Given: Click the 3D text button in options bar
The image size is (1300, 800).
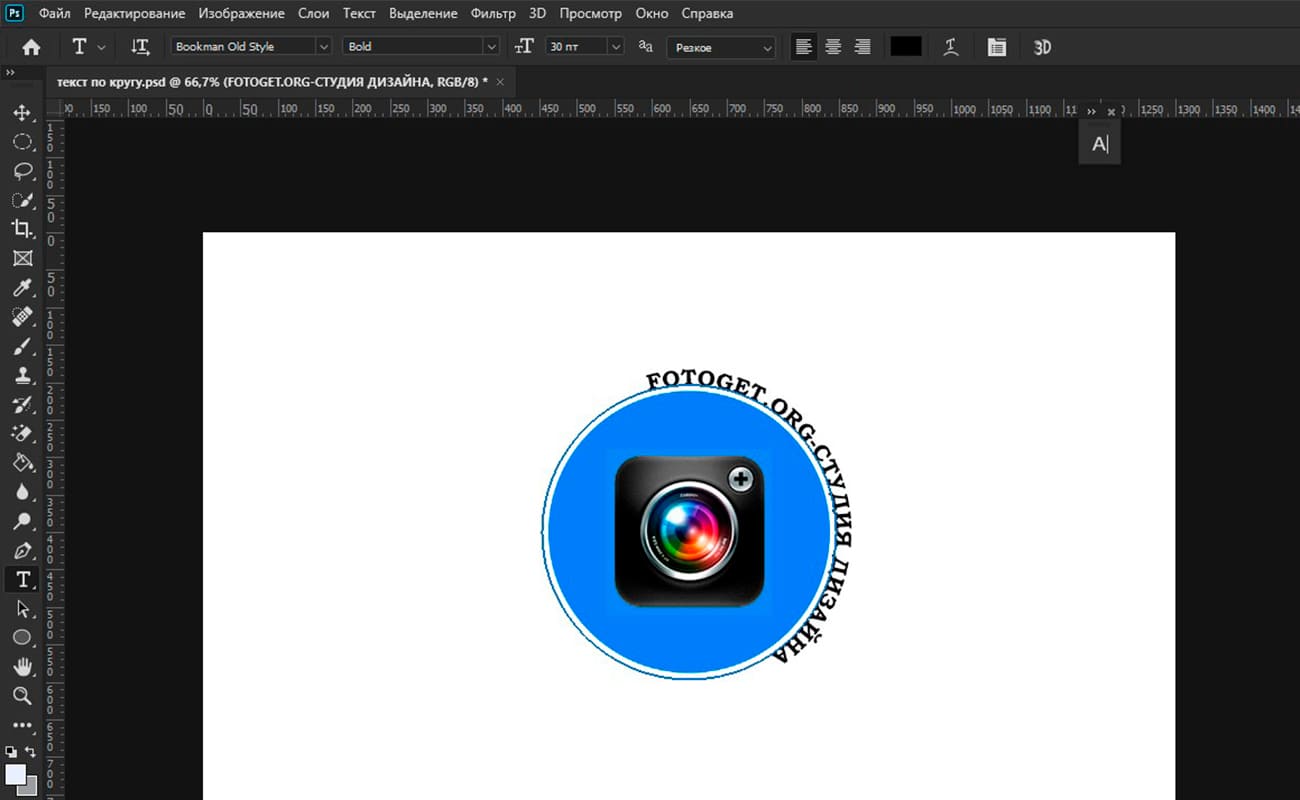Looking at the screenshot, I should 1042,47.
